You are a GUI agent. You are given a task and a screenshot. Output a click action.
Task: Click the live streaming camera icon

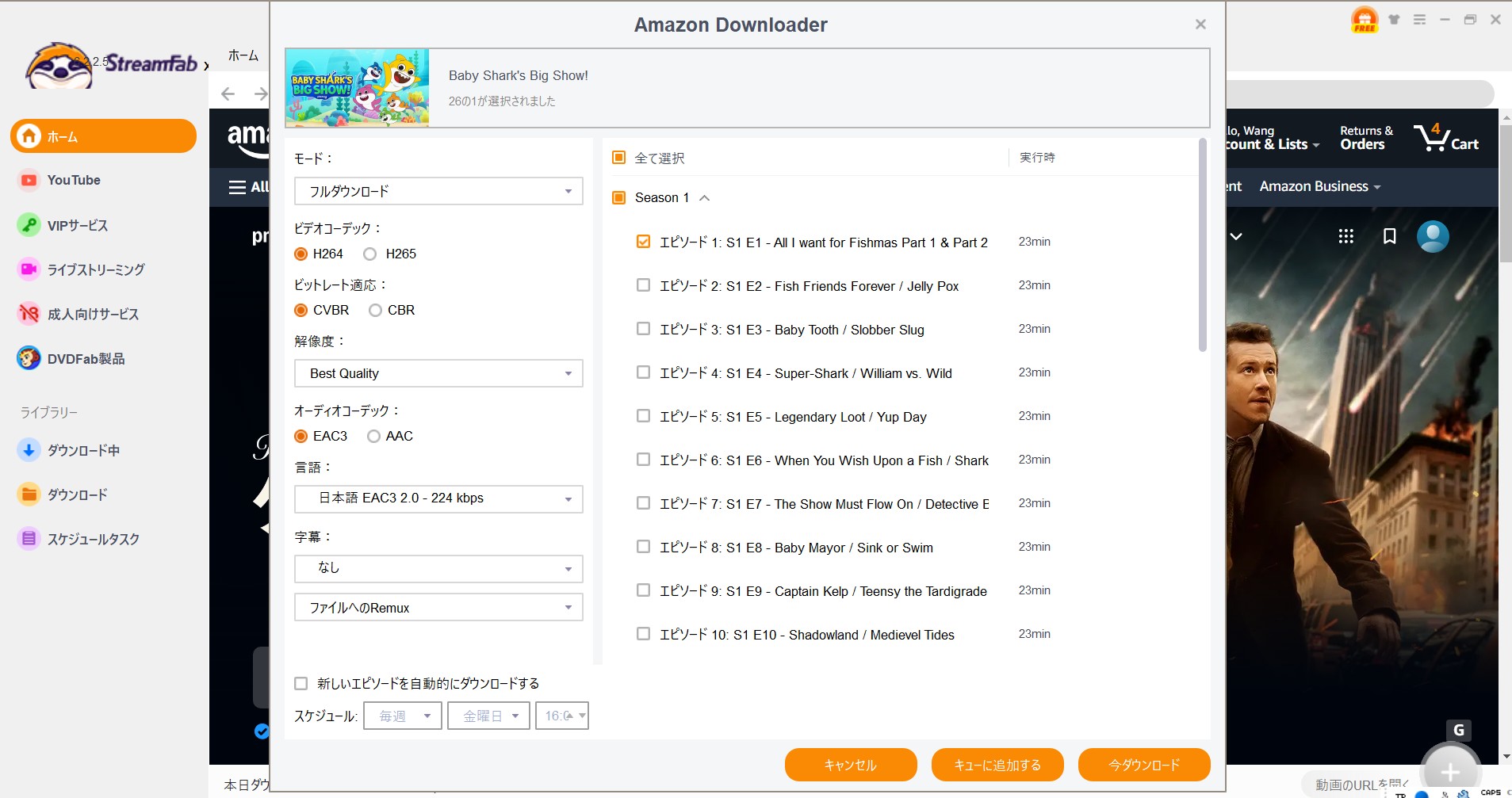29,269
